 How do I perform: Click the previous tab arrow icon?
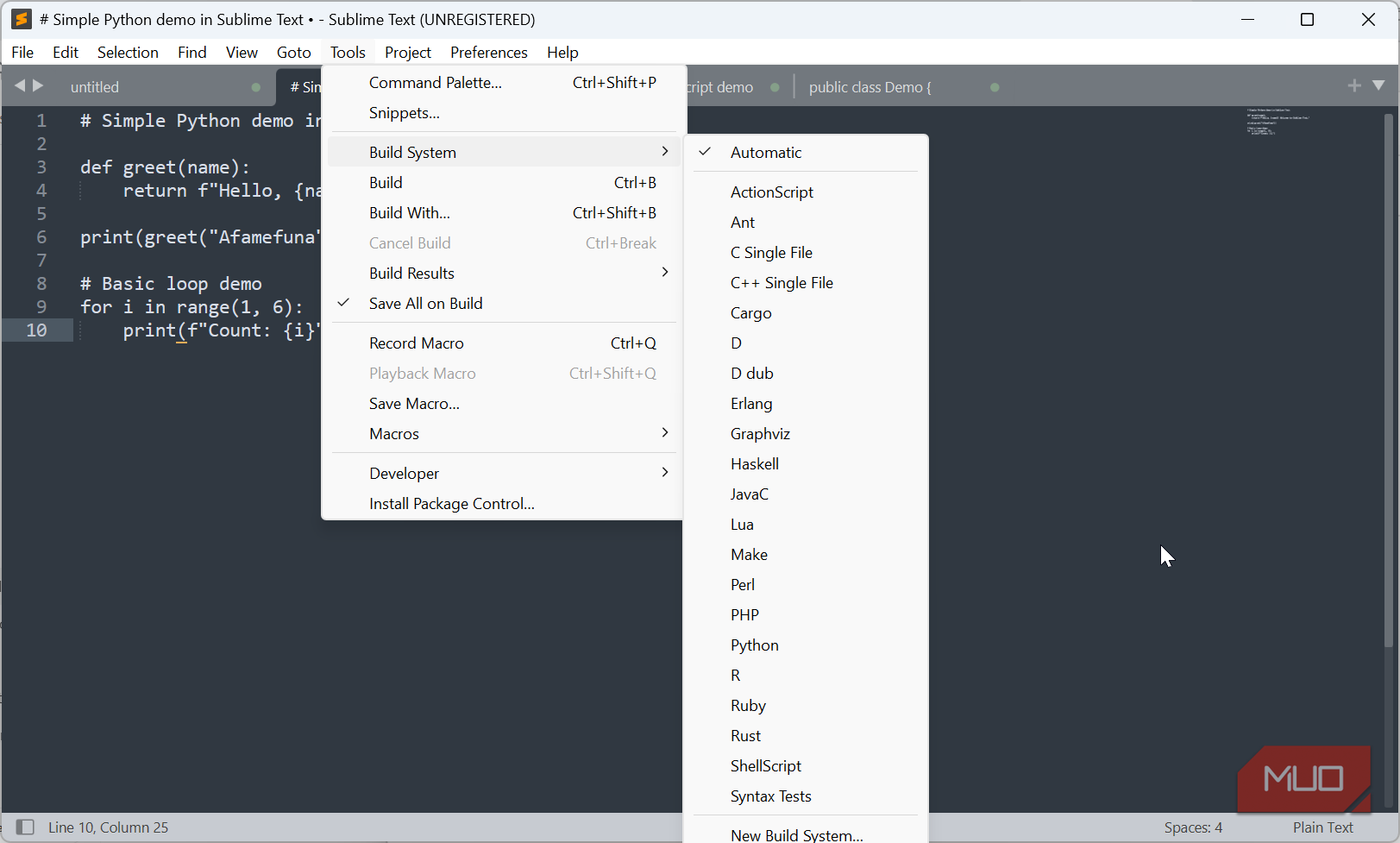click(x=20, y=85)
